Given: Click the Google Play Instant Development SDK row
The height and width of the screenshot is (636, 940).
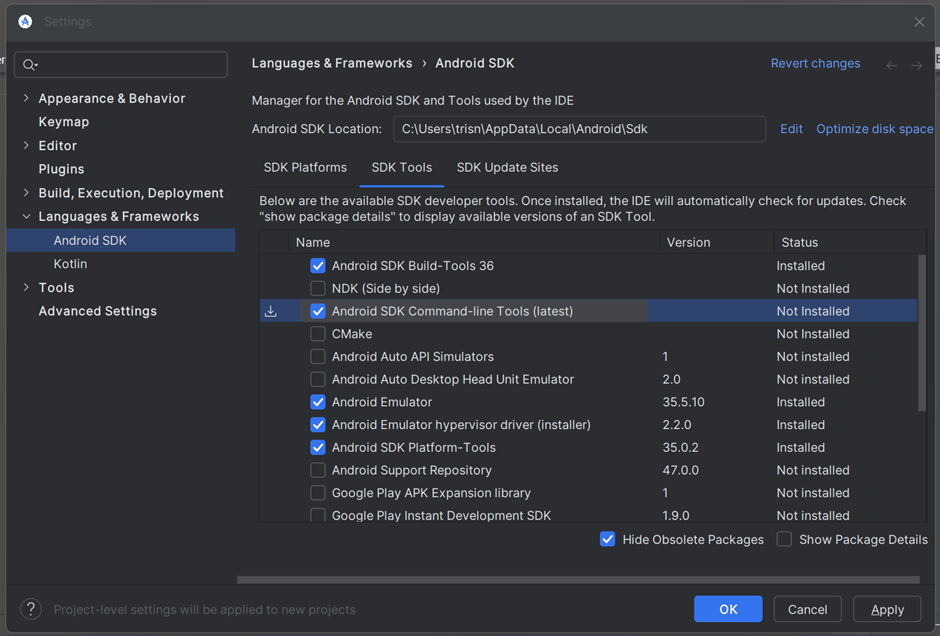Looking at the screenshot, I should coord(589,514).
